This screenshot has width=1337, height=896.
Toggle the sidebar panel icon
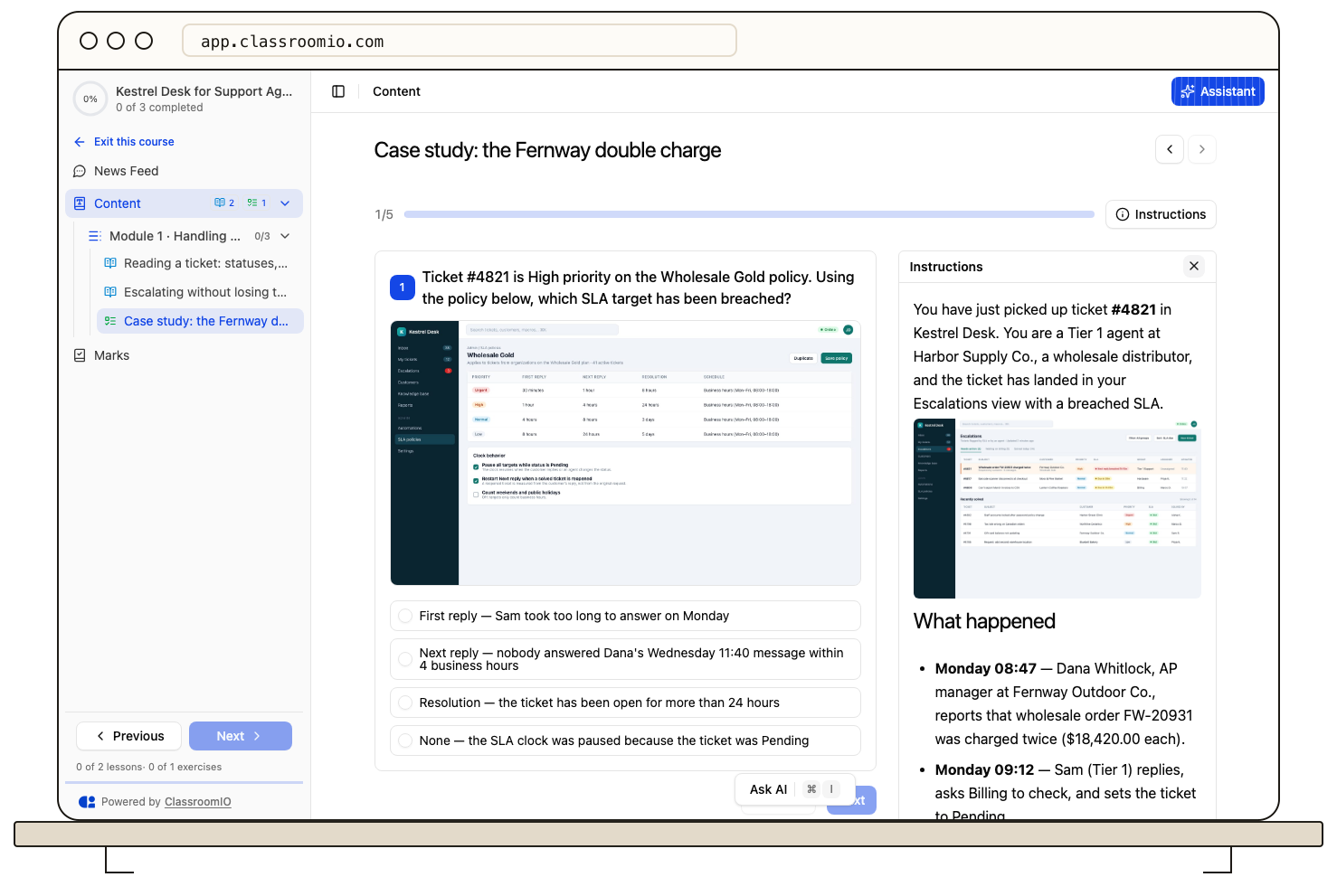pyautogui.click(x=338, y=91)
